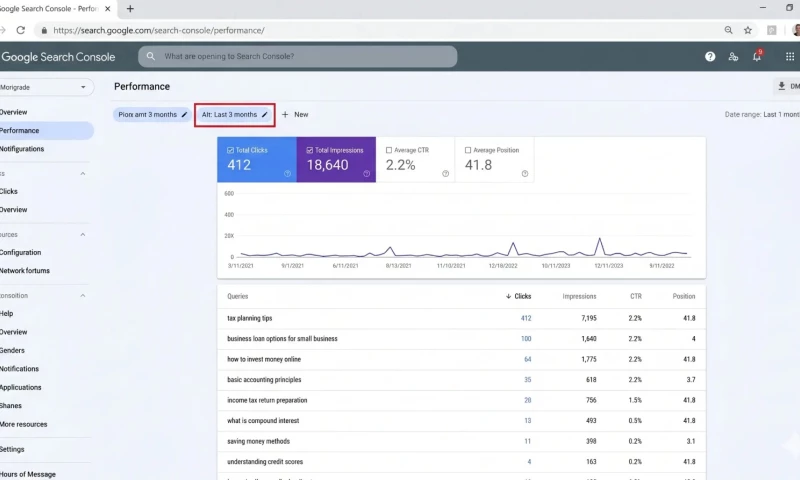The width and height of the screenshot is (800, 480).
Task: Open the Google apps grid
Action: [x=790, y=57]
